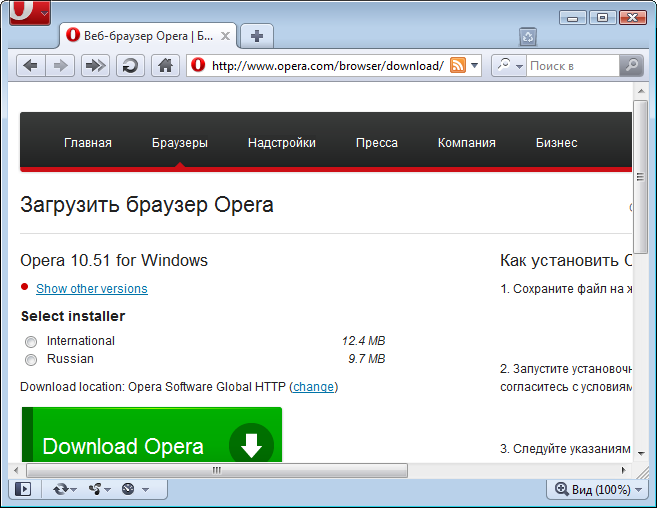Image resolution: width=657 pixels, height=508 pixels.
Task: Click the Select installer label
Action: tap(73, 316)
